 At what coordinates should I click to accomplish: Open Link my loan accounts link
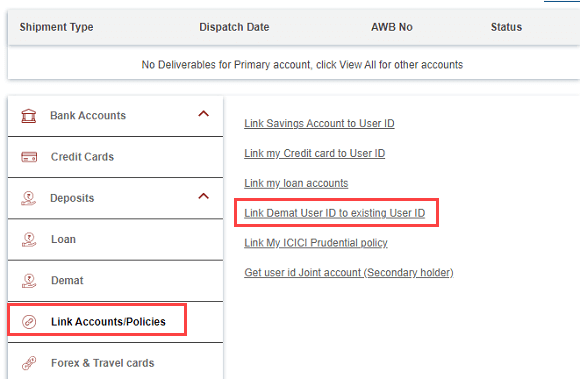[296, 183]
